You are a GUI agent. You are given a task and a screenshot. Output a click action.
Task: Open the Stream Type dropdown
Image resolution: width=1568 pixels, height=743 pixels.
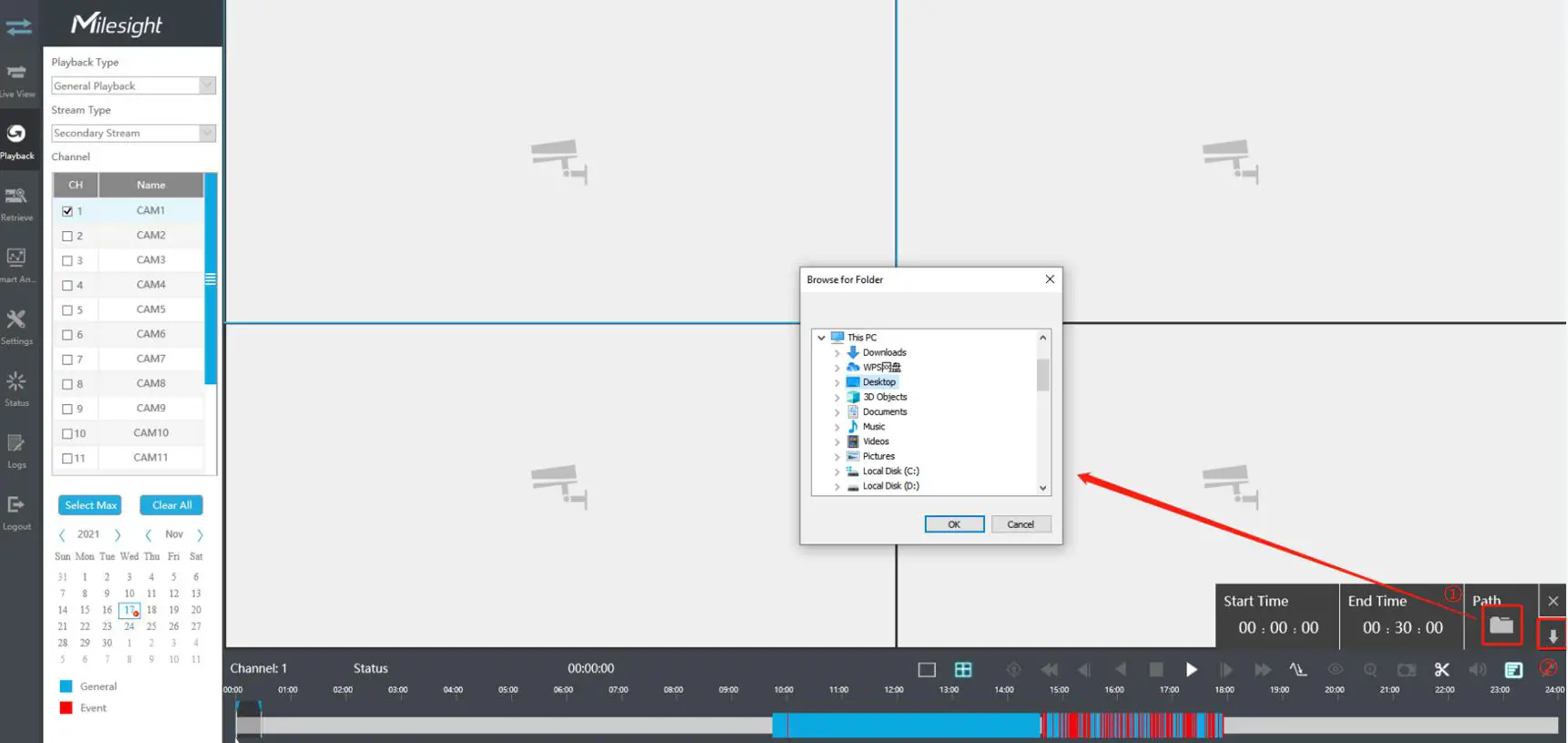point(133,133)
